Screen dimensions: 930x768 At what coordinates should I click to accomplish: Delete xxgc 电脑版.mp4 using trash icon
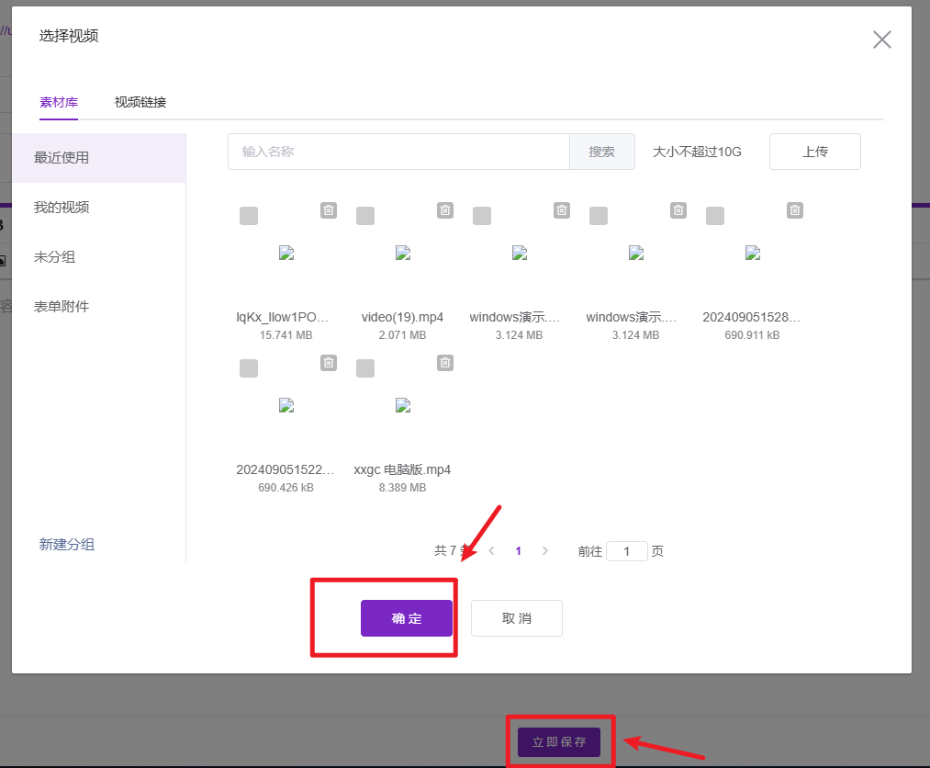[x=445, y=363]
